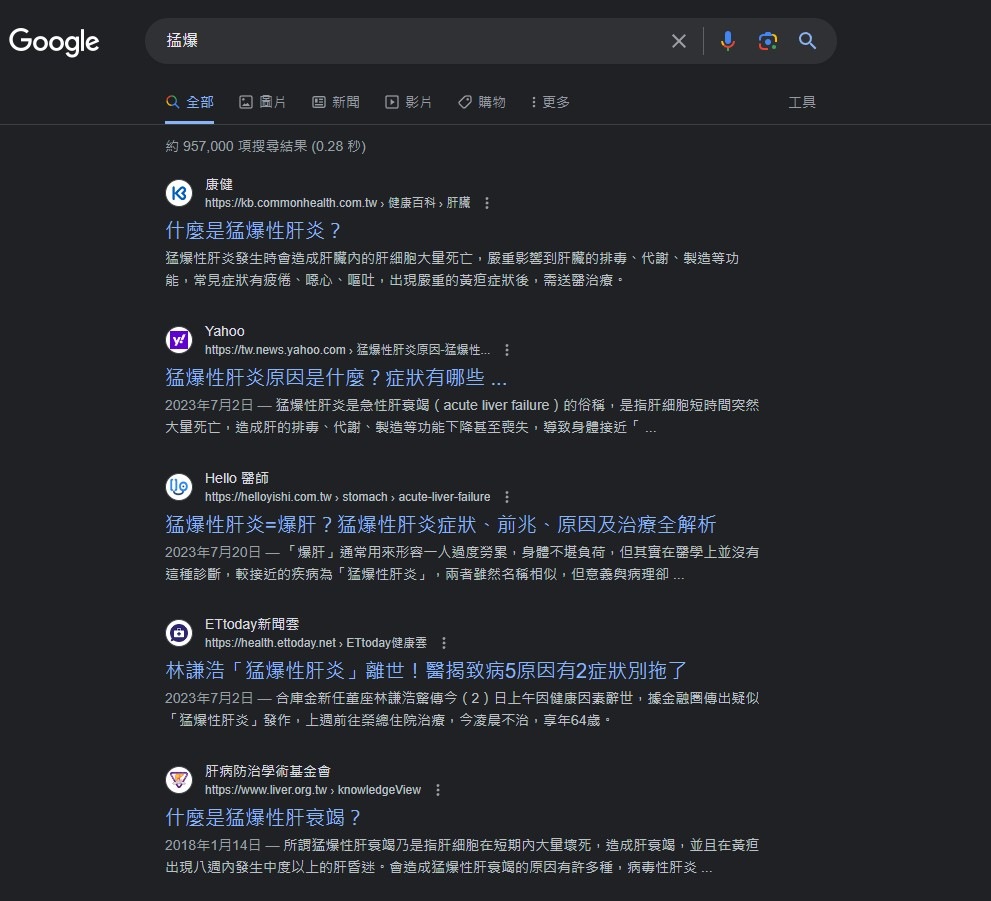Open the three-dot menu for the Hello 醫師 result
The width and height of the screenshot is (991, 901).
pos(507,497)
